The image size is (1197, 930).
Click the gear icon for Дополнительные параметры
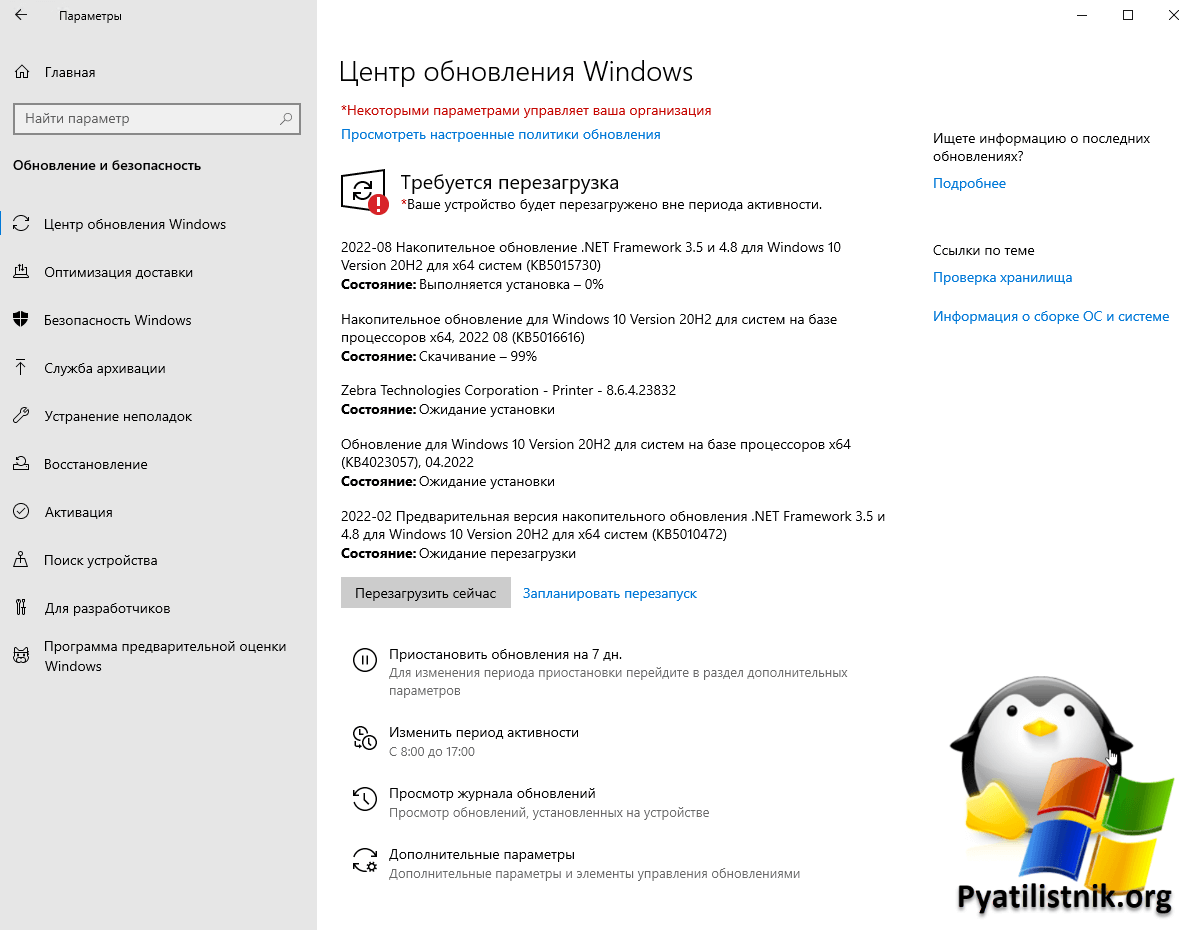pyautogui.click(x=365, y=860)
